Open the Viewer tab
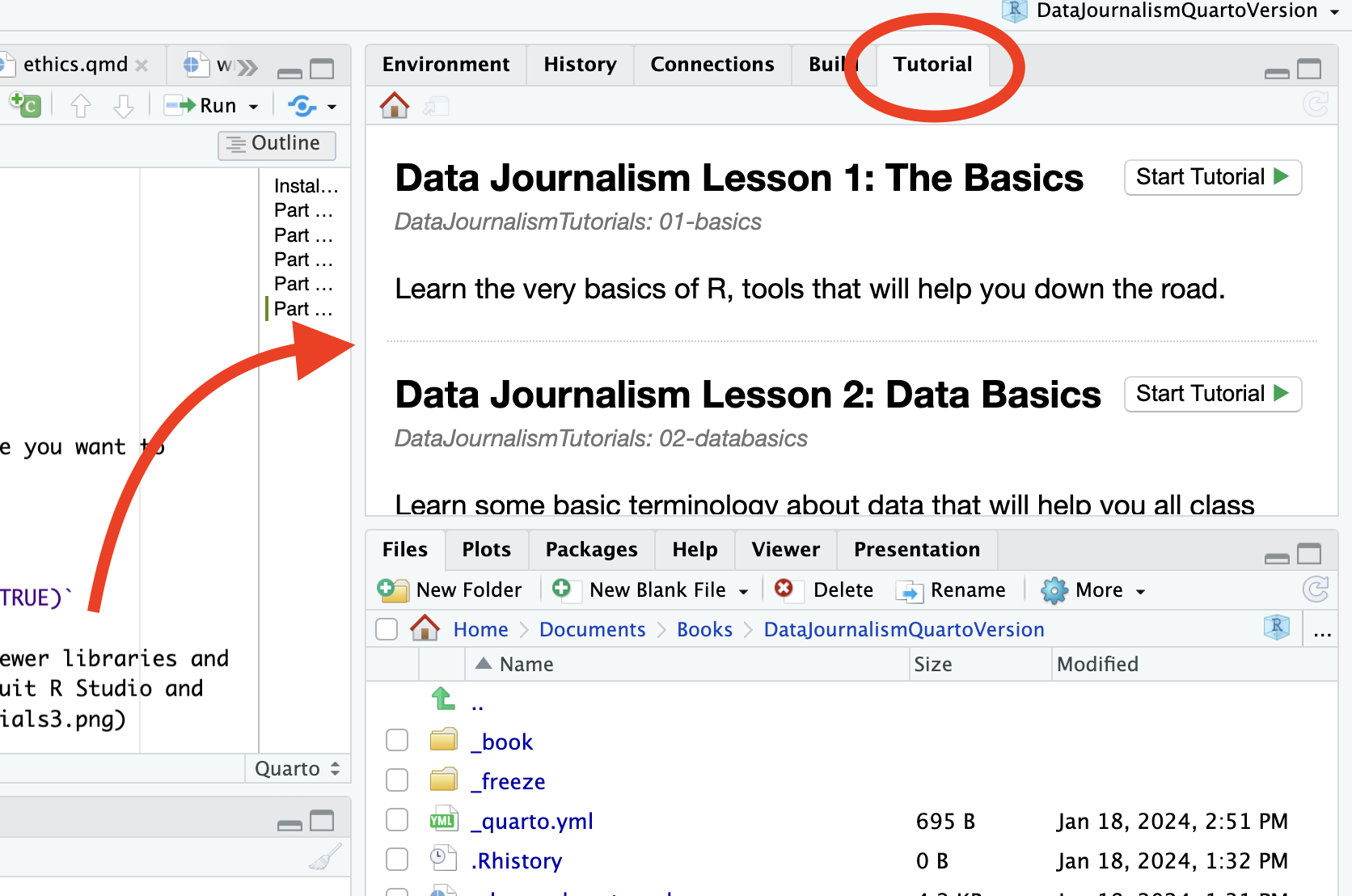This screenshot has height=896, width=1352. [x=785, y=550]
